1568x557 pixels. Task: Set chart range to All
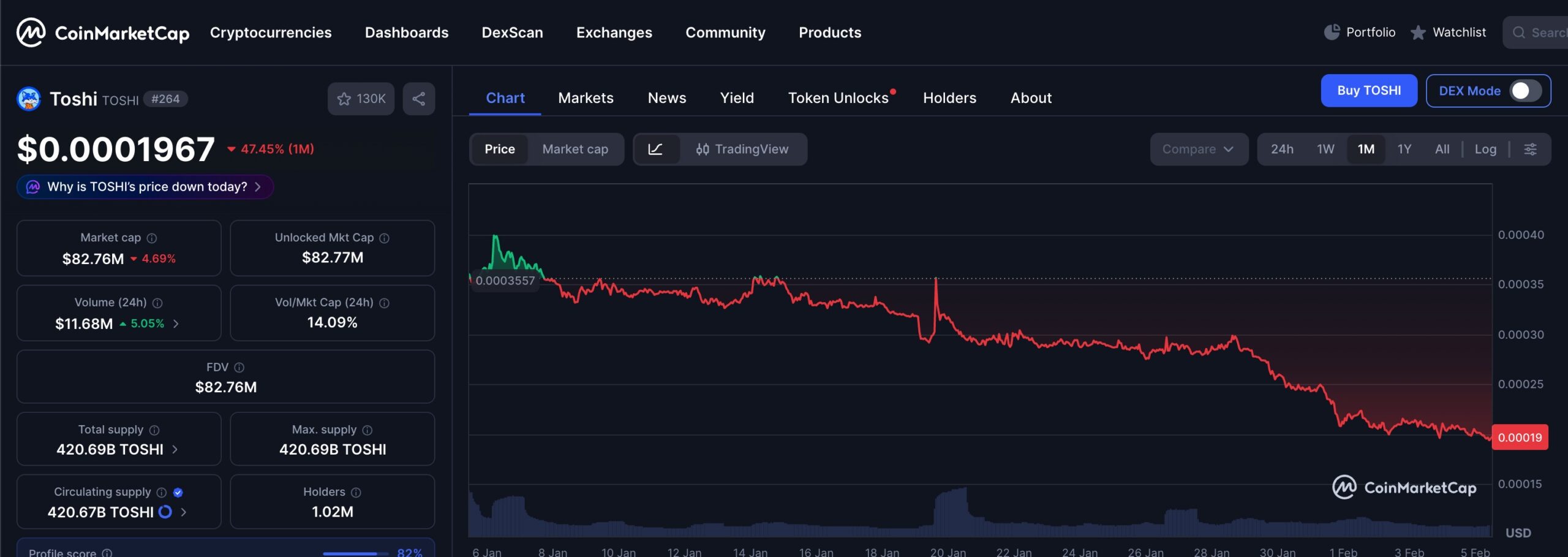click(1442, 149)
